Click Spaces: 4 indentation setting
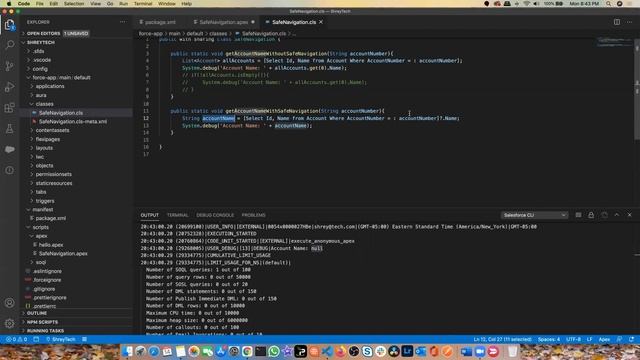This screenshot has width=640, height=360. pos(549,339)
